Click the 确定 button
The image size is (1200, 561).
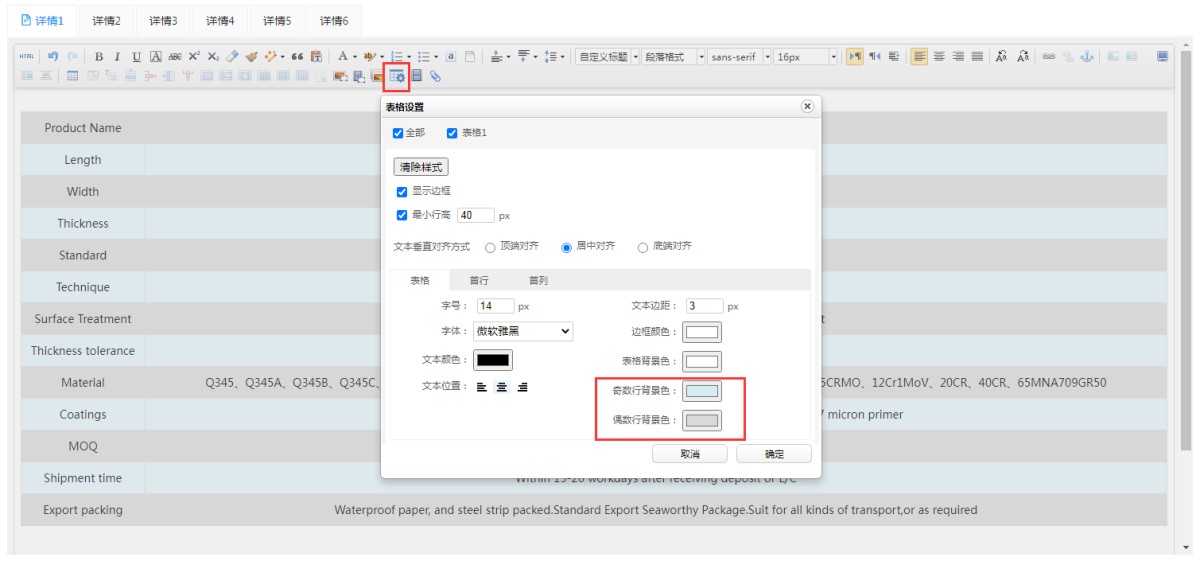(774, 454)
